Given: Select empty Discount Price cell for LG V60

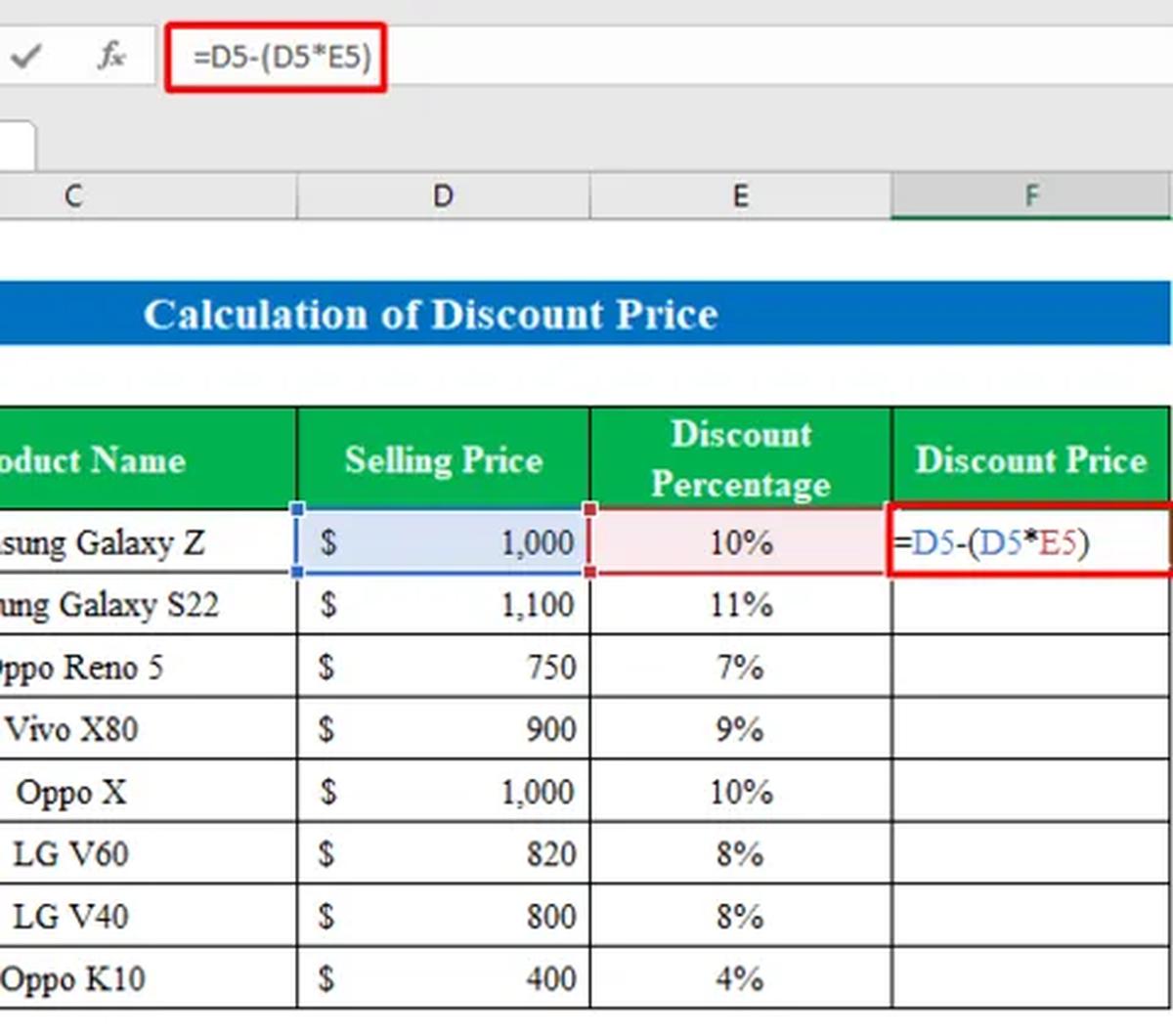Looking at the screenshot, I should coord(1031,854).
